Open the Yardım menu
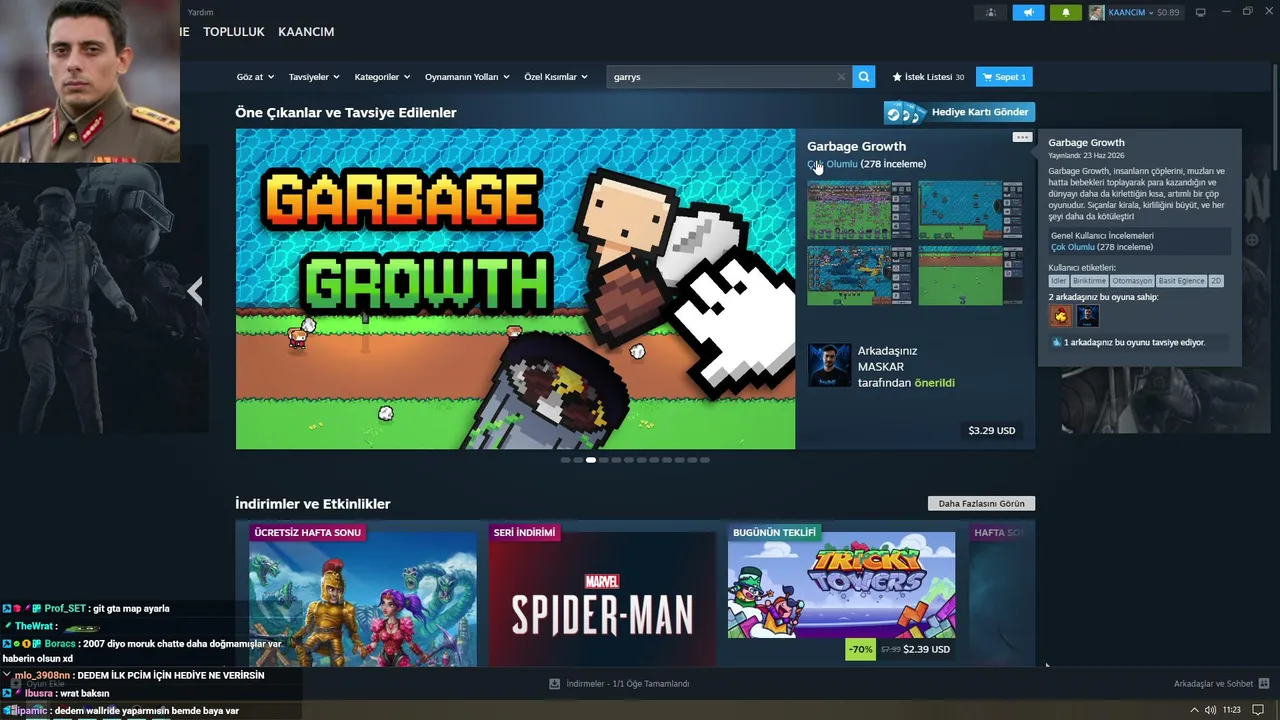1280x720 pixels. coord(201,12)
